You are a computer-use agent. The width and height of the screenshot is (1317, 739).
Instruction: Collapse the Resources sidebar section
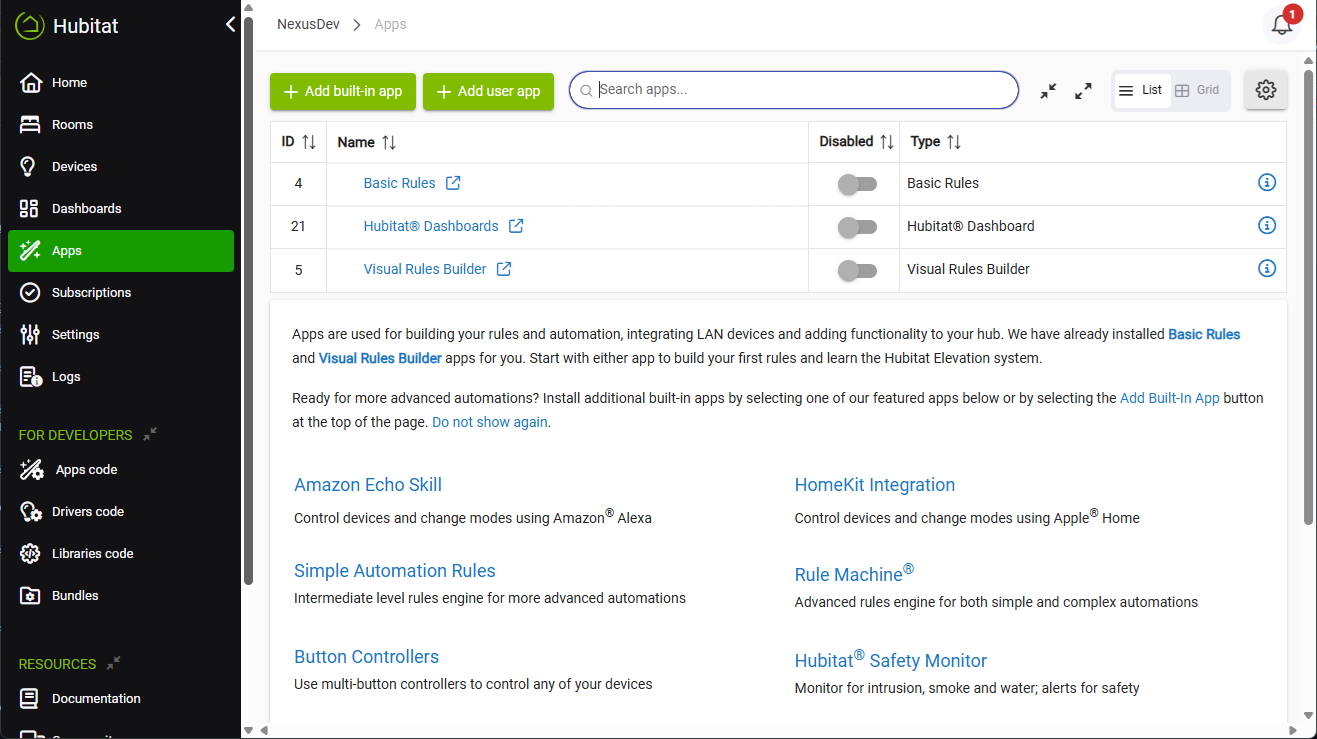114,663
